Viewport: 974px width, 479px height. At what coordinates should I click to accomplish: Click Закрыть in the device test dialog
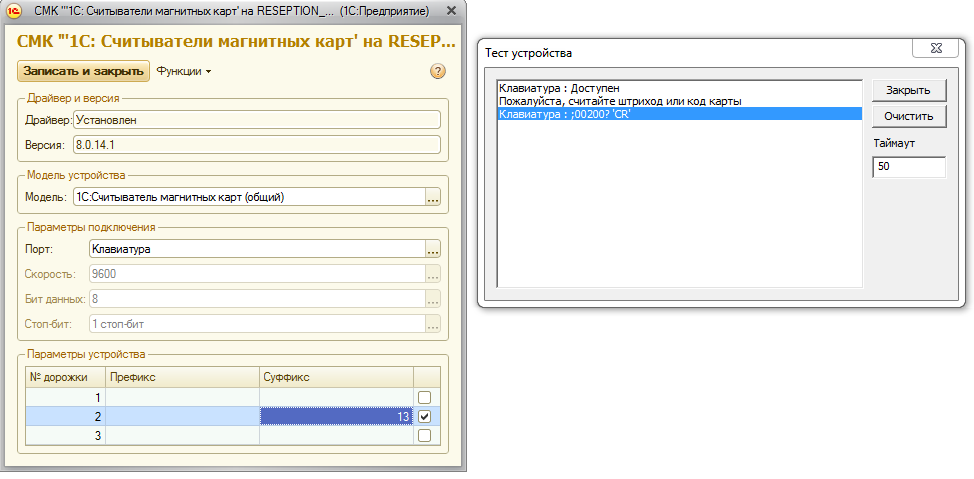[x=909, y=90]
